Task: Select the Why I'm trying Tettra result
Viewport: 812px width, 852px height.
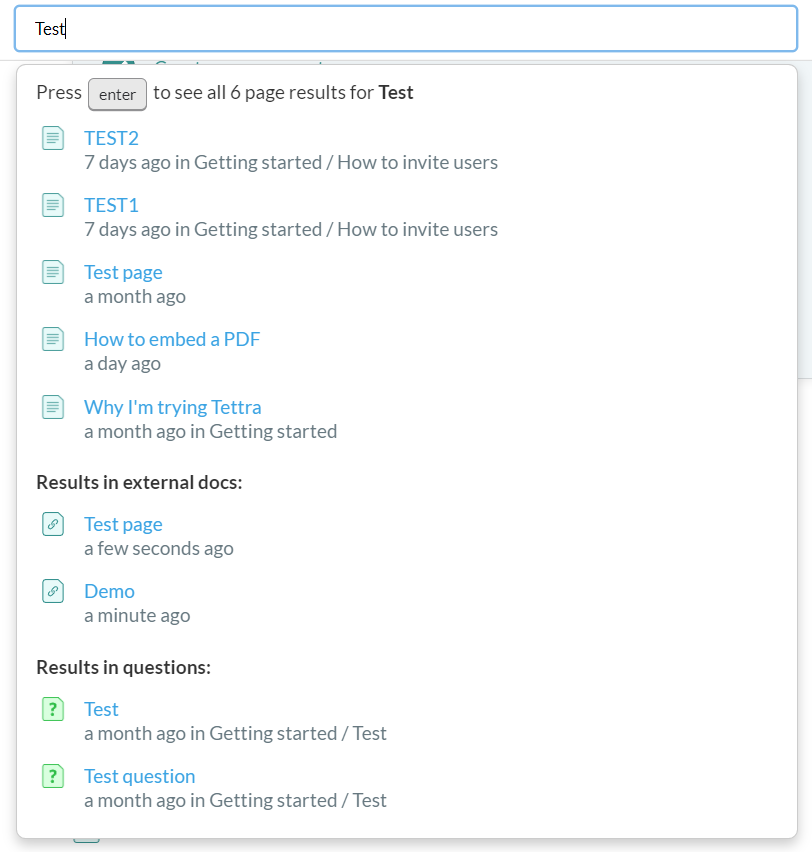Action: 172,407
